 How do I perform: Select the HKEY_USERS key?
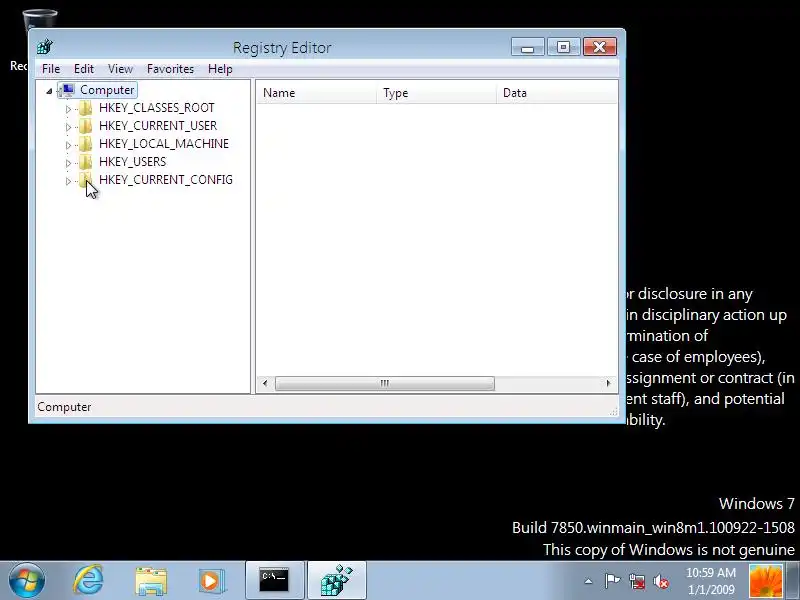[133, 162]
